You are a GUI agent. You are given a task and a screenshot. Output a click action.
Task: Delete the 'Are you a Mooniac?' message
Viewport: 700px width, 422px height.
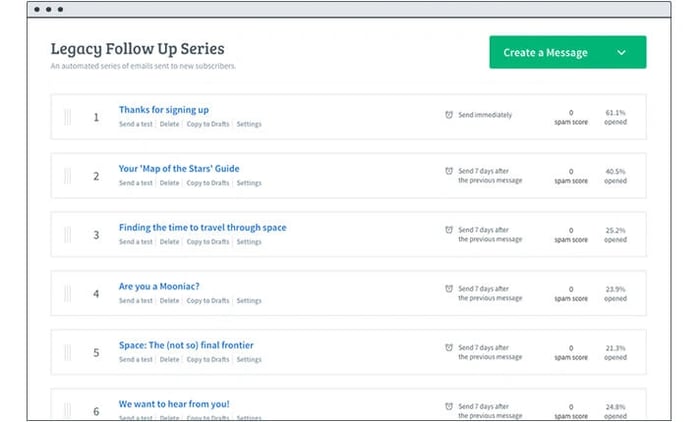coord(170,301)
